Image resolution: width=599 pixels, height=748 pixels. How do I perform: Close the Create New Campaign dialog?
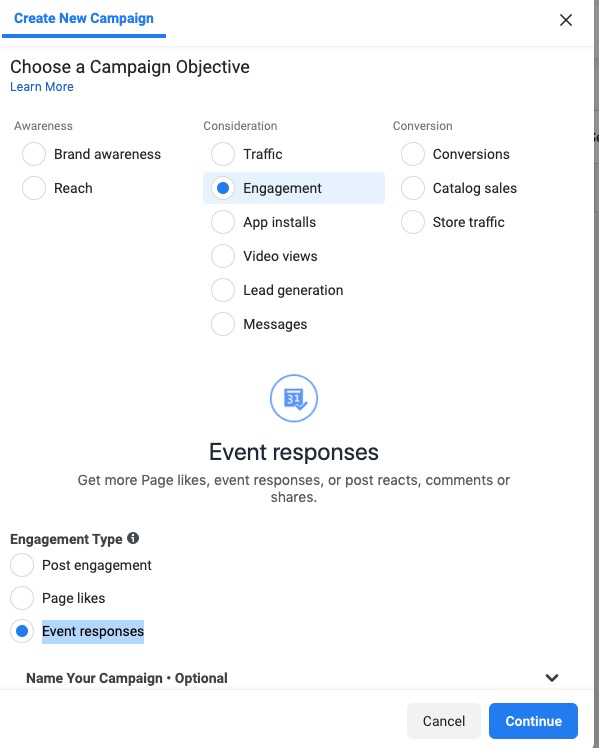(x=566, y=20)
